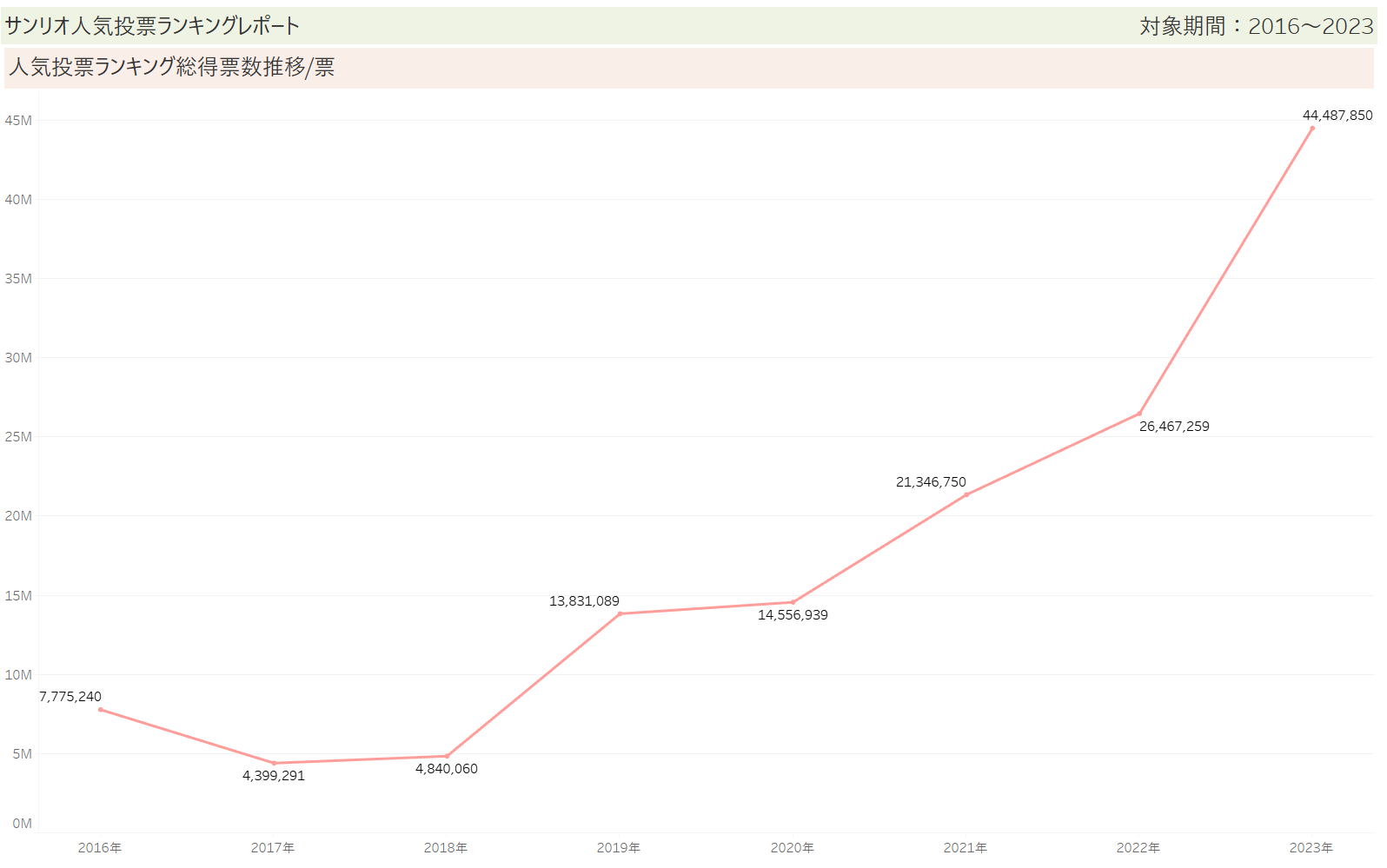
Task: Click the 0M y-axis tick label
Action: click(x=22, y=823)
